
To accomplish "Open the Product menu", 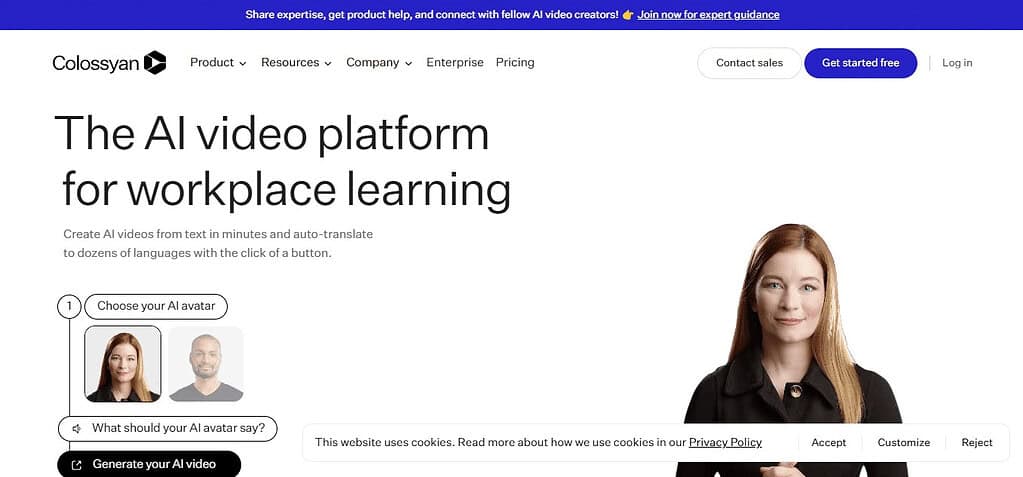I will (218, 63).
